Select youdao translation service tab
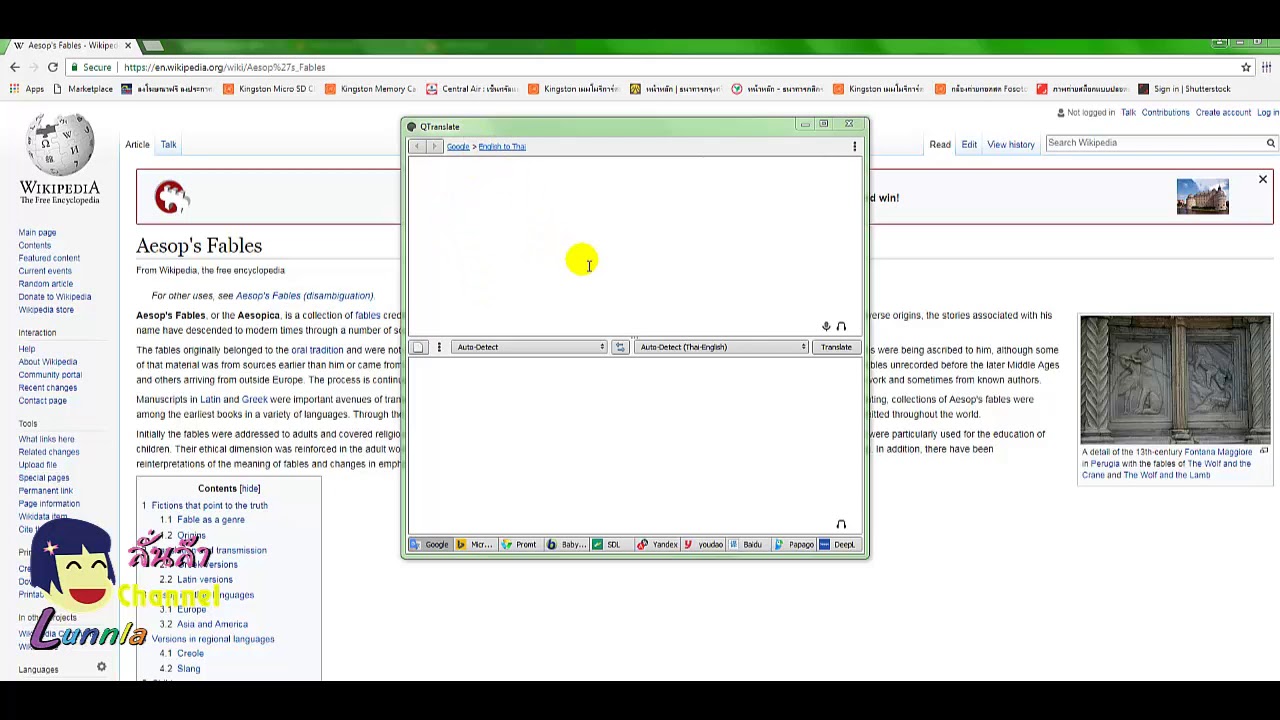The height and width of the screenshot is (720, 1280). [704, 545]
